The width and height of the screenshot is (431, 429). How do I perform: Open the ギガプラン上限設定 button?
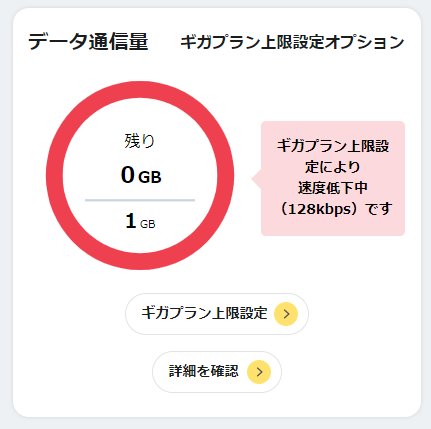point(217,314)
